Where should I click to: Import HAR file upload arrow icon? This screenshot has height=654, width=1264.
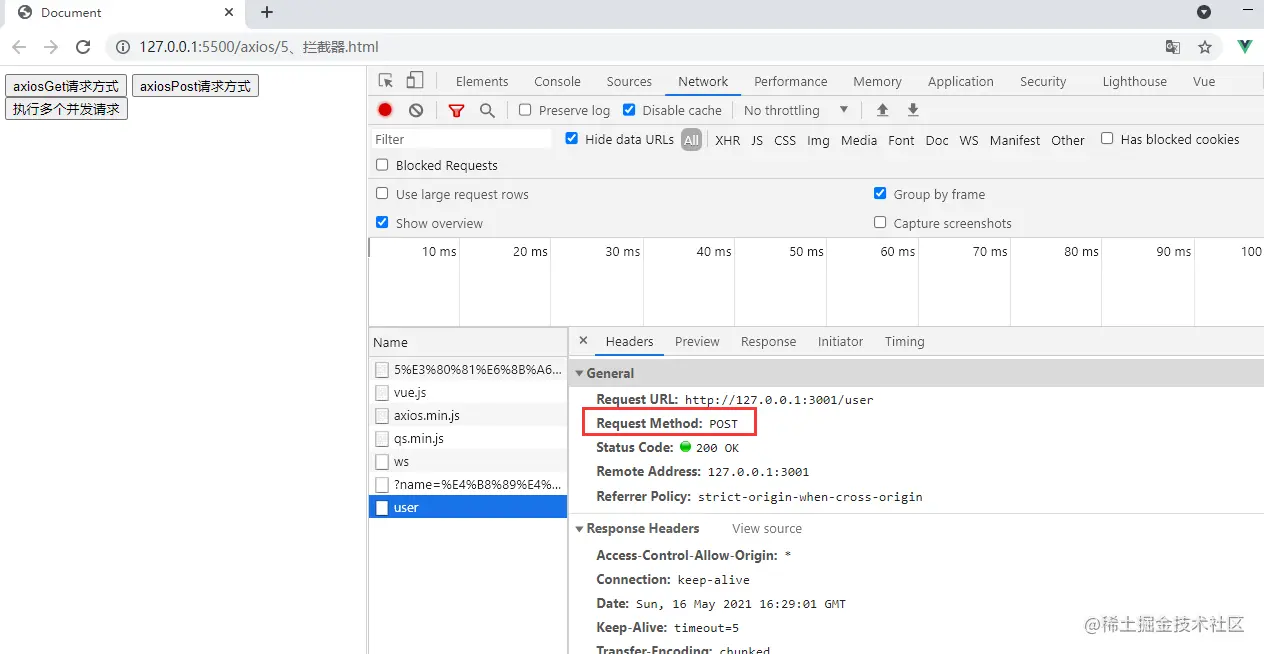coord(882,110)
